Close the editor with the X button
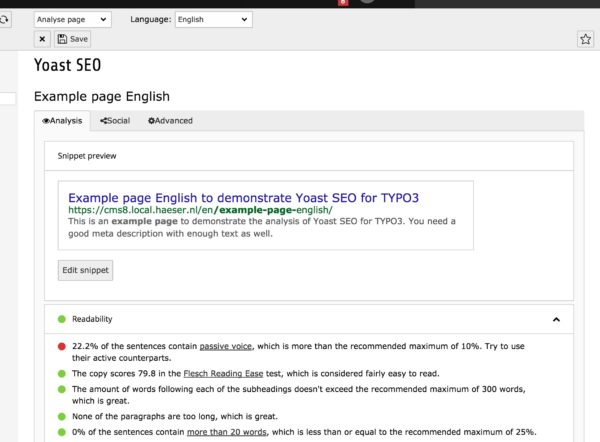600x442 pixels. coord(42,39)
